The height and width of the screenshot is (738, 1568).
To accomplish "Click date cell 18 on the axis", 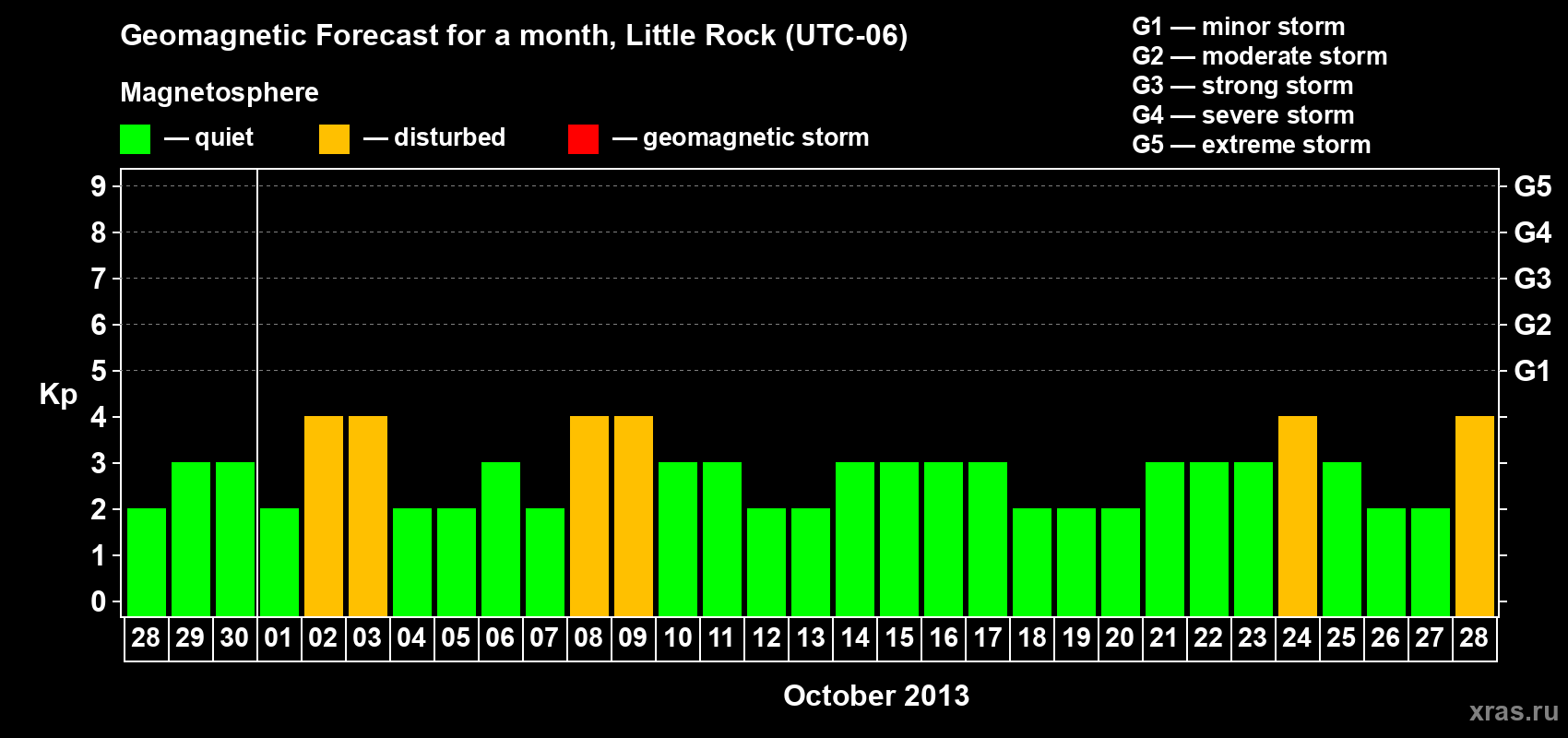I will pyautogui.click(x=1031, y=638).
